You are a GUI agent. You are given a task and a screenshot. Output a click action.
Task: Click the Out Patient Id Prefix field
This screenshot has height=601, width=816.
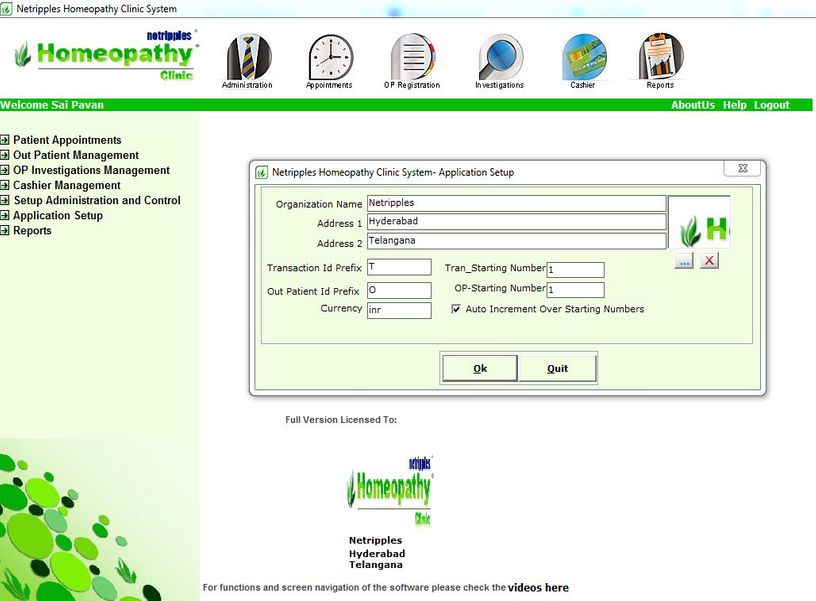click(399, 290)
